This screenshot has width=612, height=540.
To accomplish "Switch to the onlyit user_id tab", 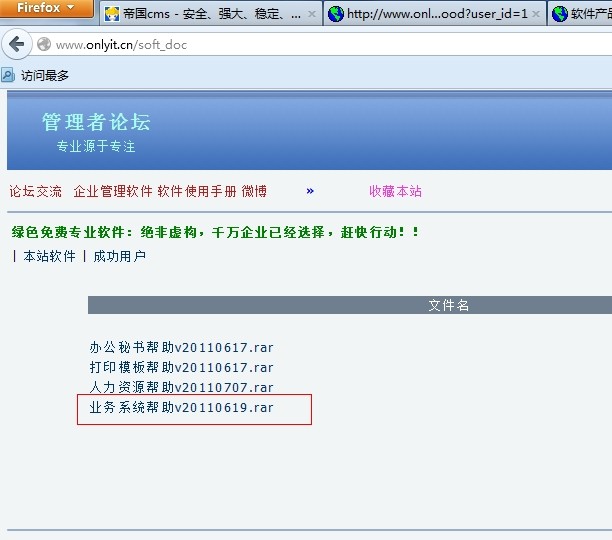I will [430, 14].
